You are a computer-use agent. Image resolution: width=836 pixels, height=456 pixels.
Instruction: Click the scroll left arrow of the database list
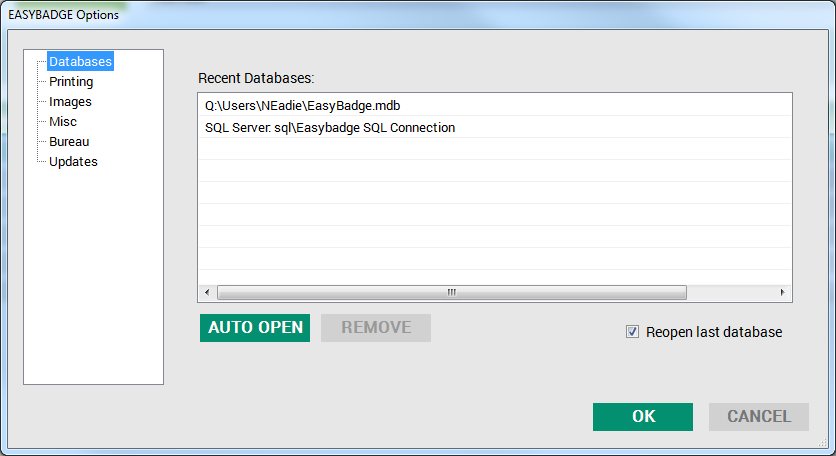pos(207,292)
